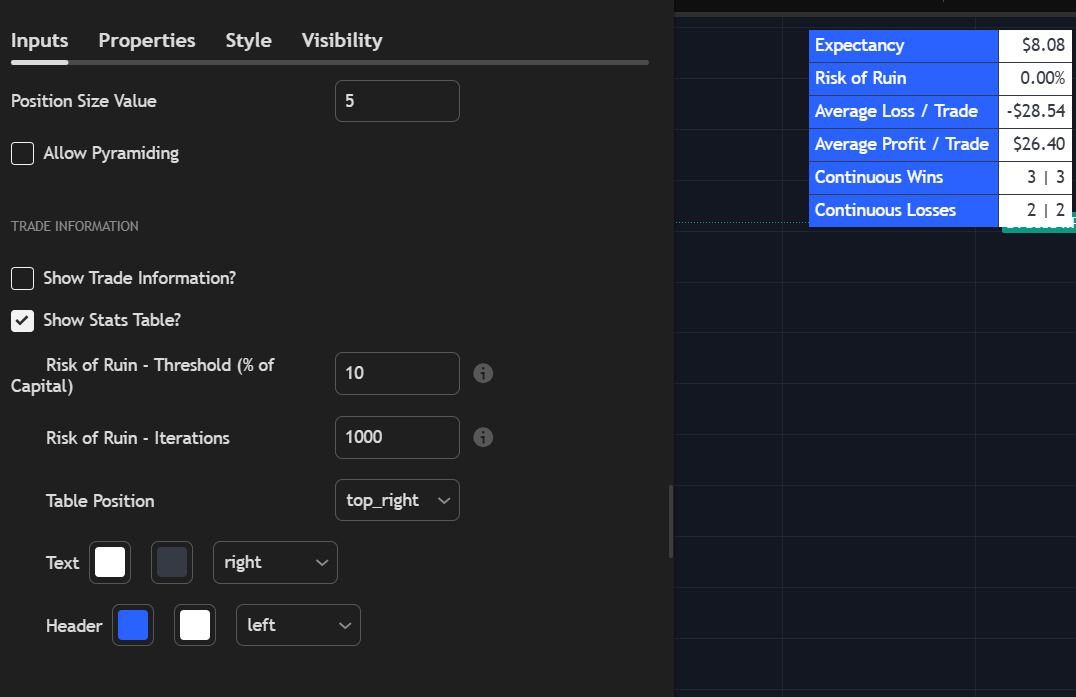1076x697 pixels.
Task: Expand the Text alignment right dropdown
Action: (275, 562)
